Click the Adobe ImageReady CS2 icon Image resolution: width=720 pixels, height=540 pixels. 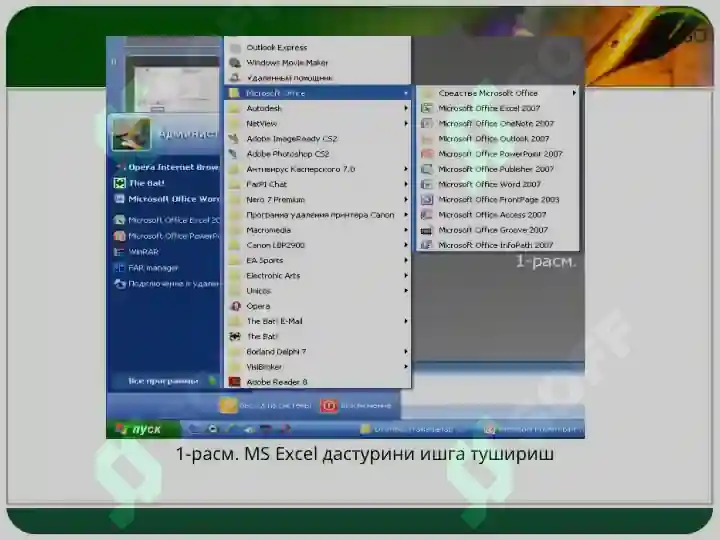point(234,139)
